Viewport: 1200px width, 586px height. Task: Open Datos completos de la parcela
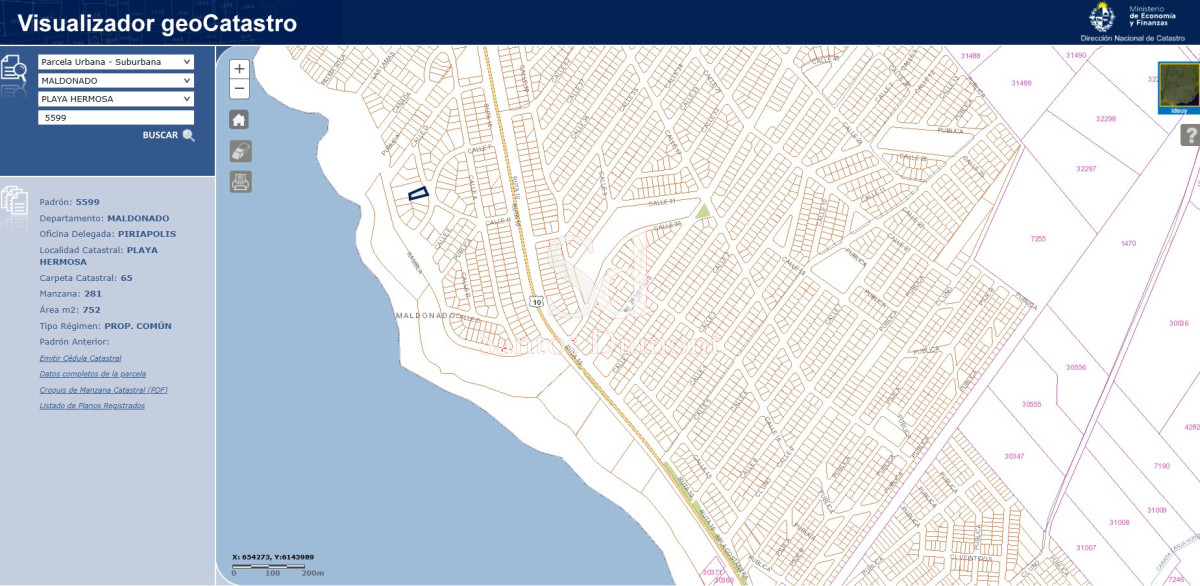pos(92,372)
